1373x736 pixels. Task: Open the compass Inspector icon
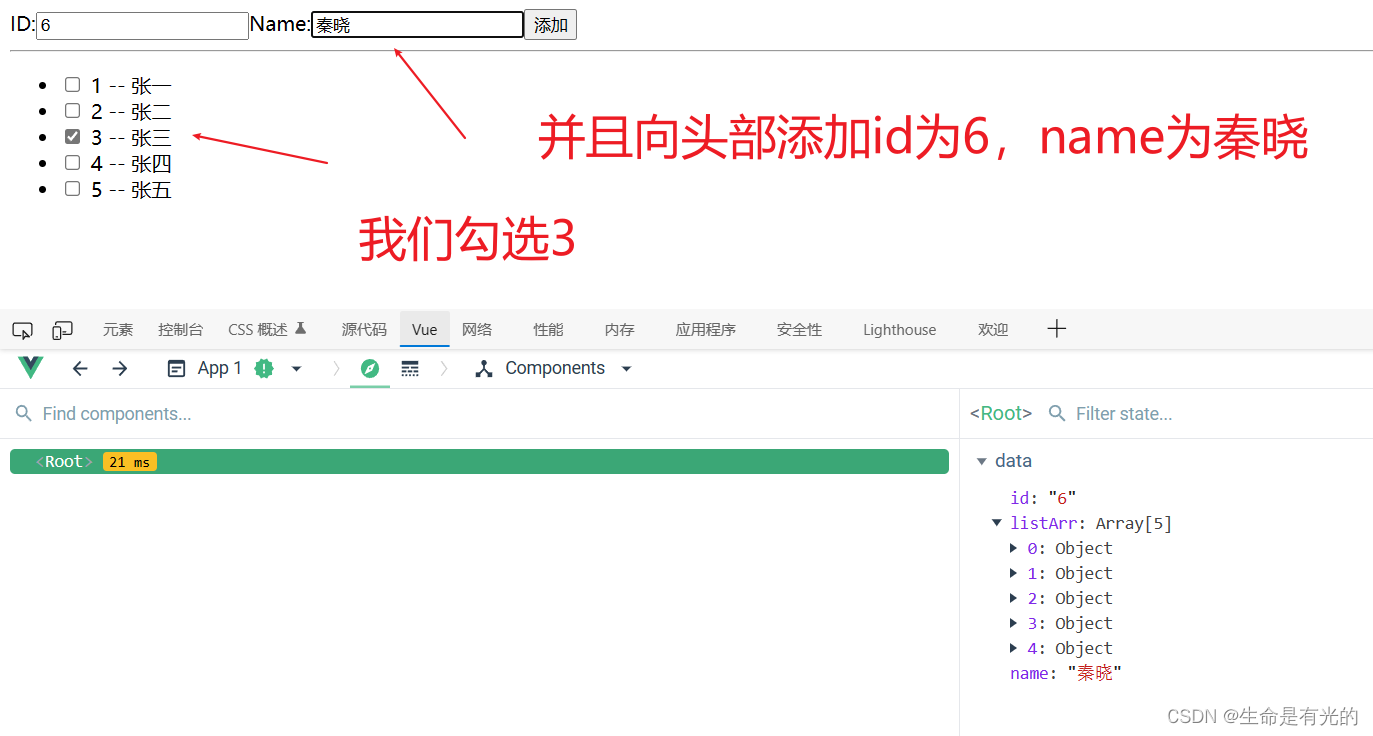(370, 369)
